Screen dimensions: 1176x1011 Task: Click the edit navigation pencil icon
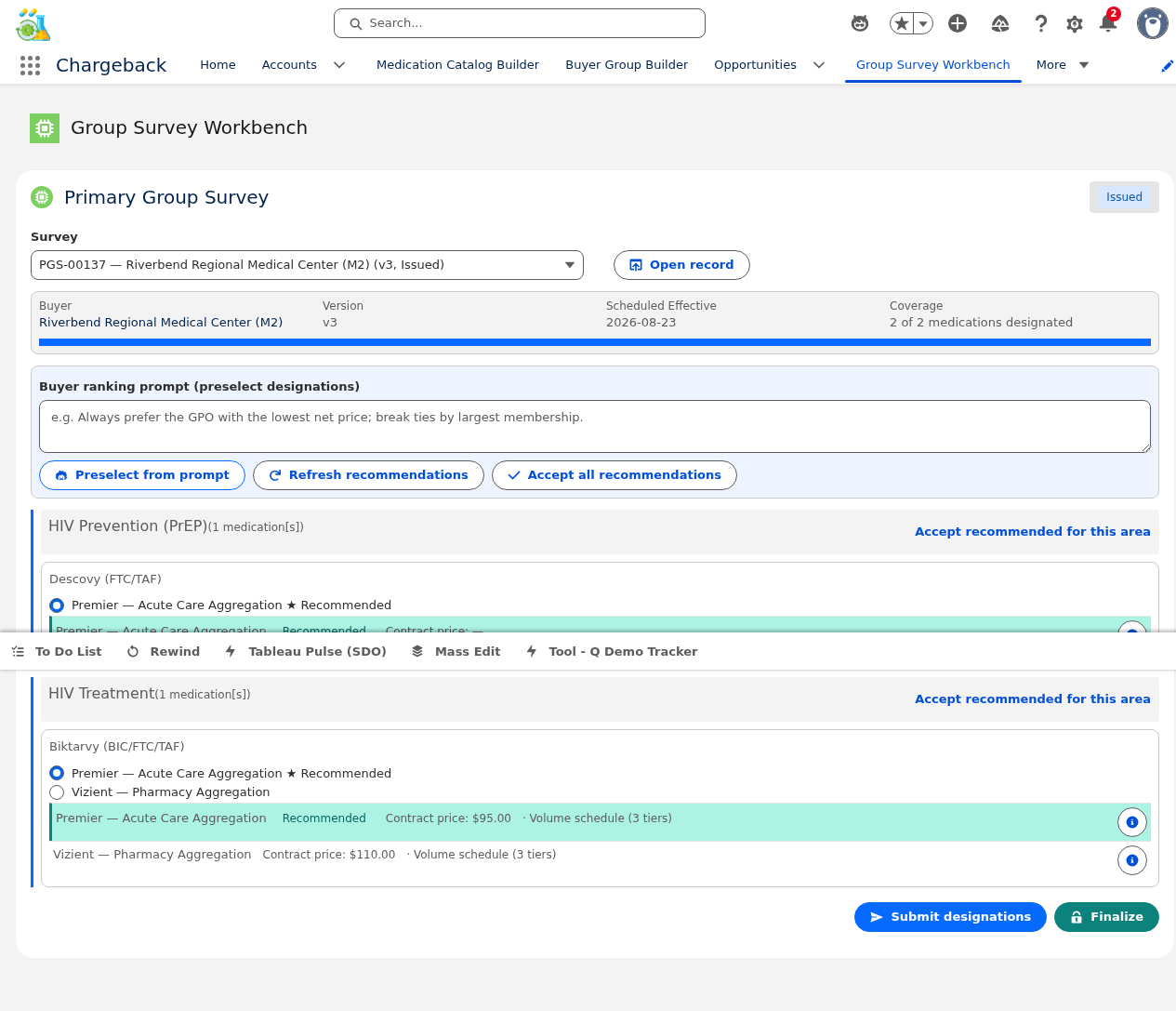(1167, 66)
